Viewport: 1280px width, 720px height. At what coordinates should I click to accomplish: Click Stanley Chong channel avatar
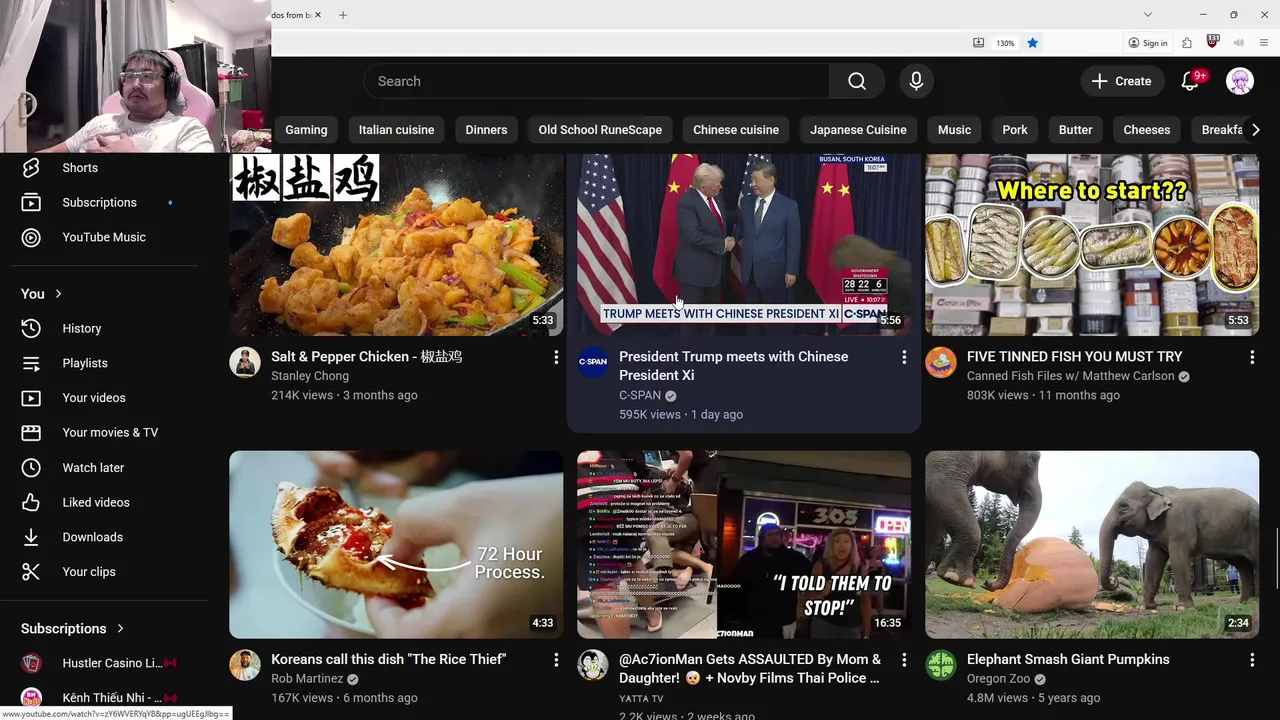click(245, 362)
